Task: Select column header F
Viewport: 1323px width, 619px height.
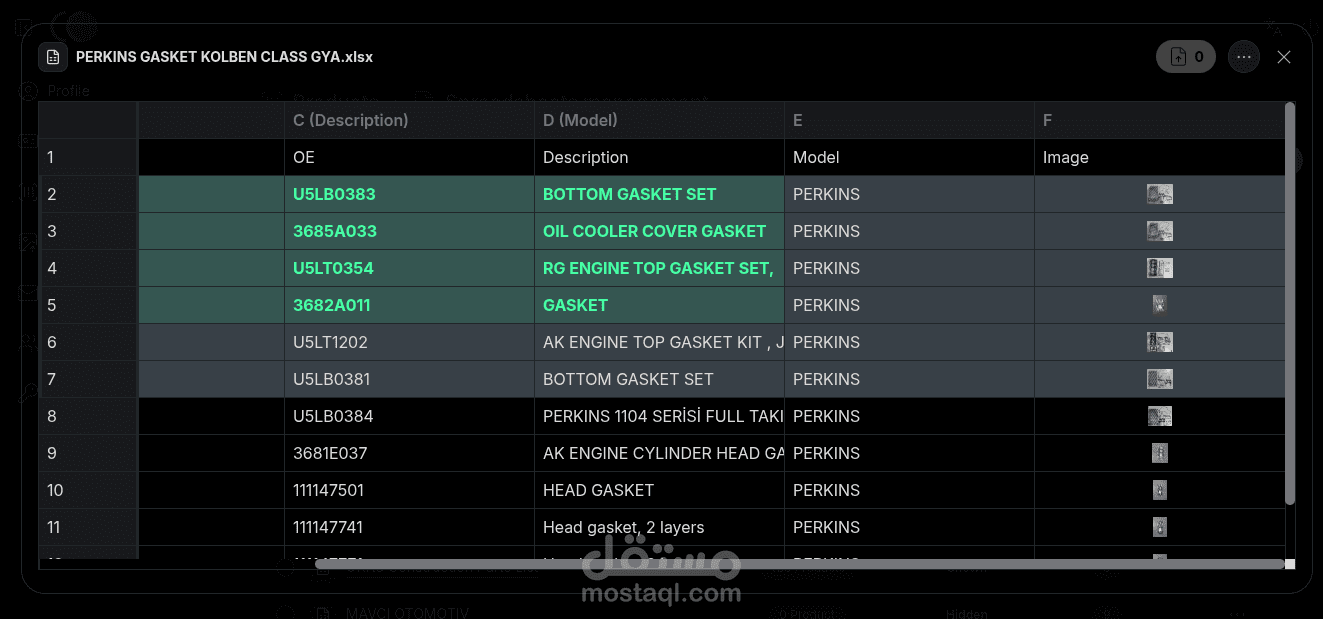Action: pyautogui.click(x=1159, y=120)
